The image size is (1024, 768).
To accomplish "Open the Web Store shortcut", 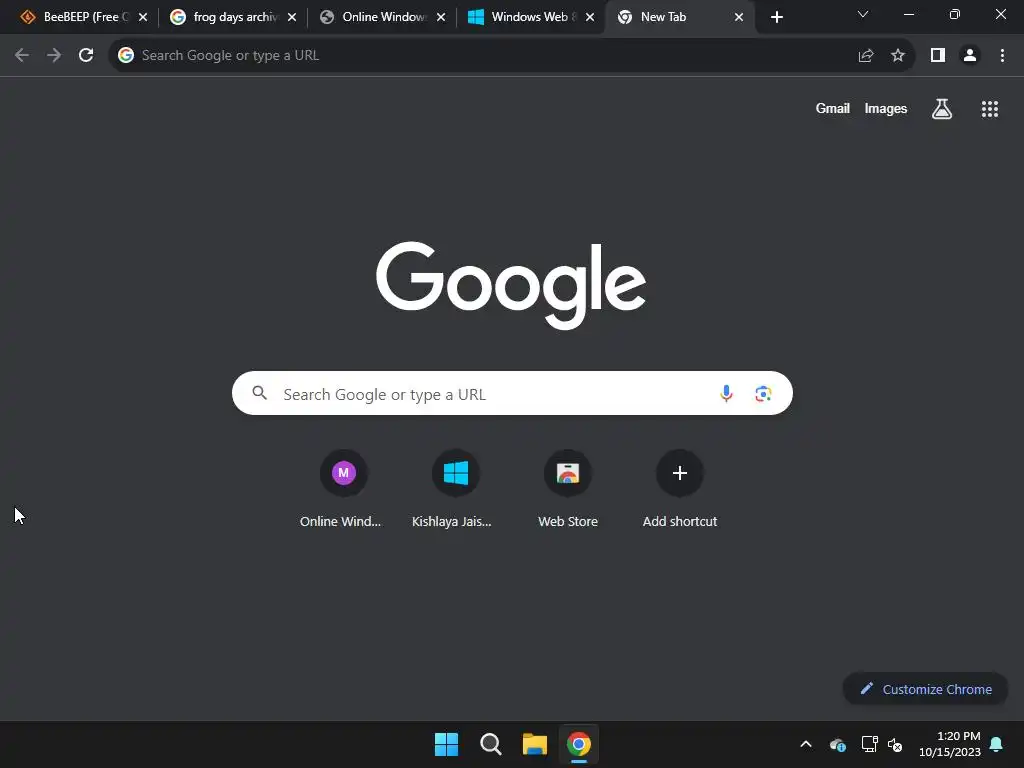I will click(x=568, y=488).
